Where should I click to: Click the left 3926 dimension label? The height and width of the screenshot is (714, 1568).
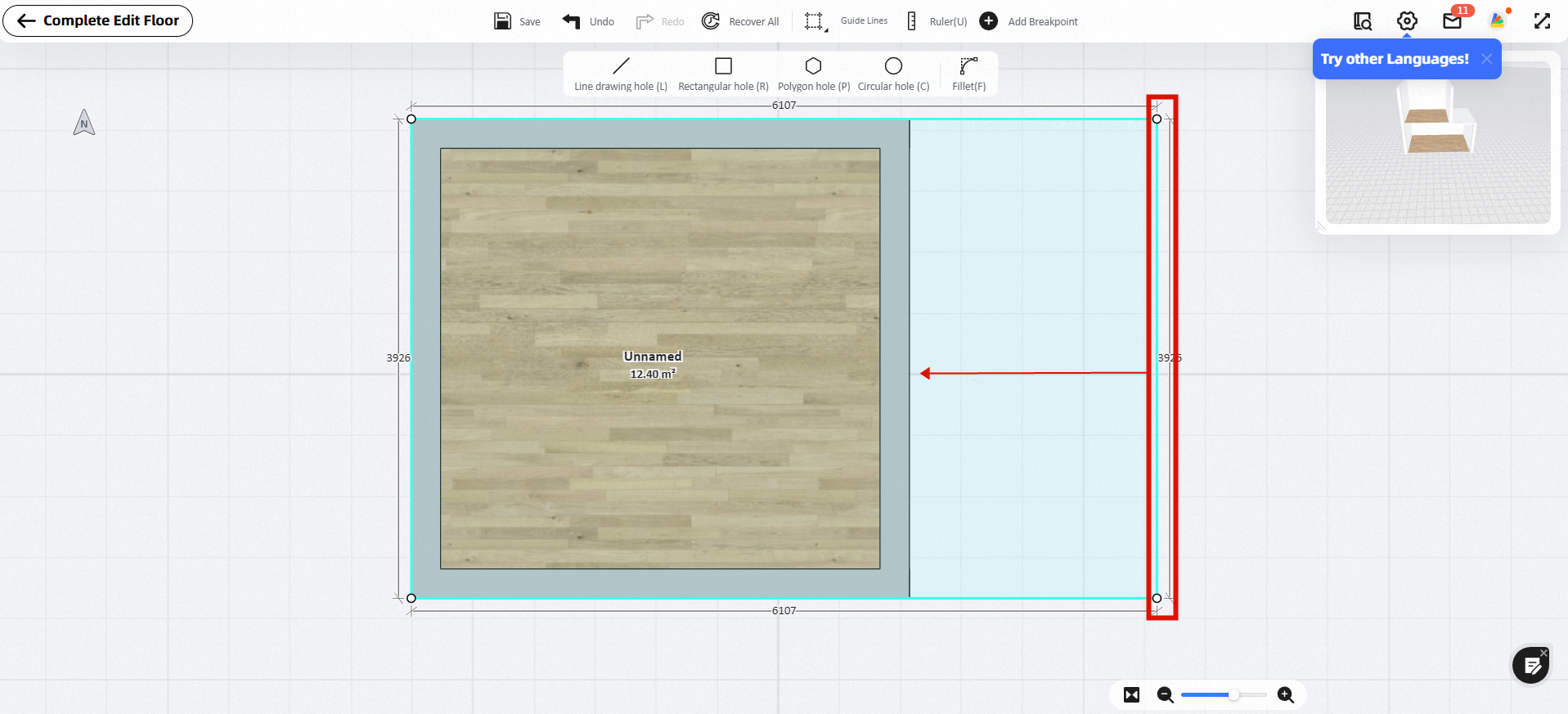(x=398, y=358)
